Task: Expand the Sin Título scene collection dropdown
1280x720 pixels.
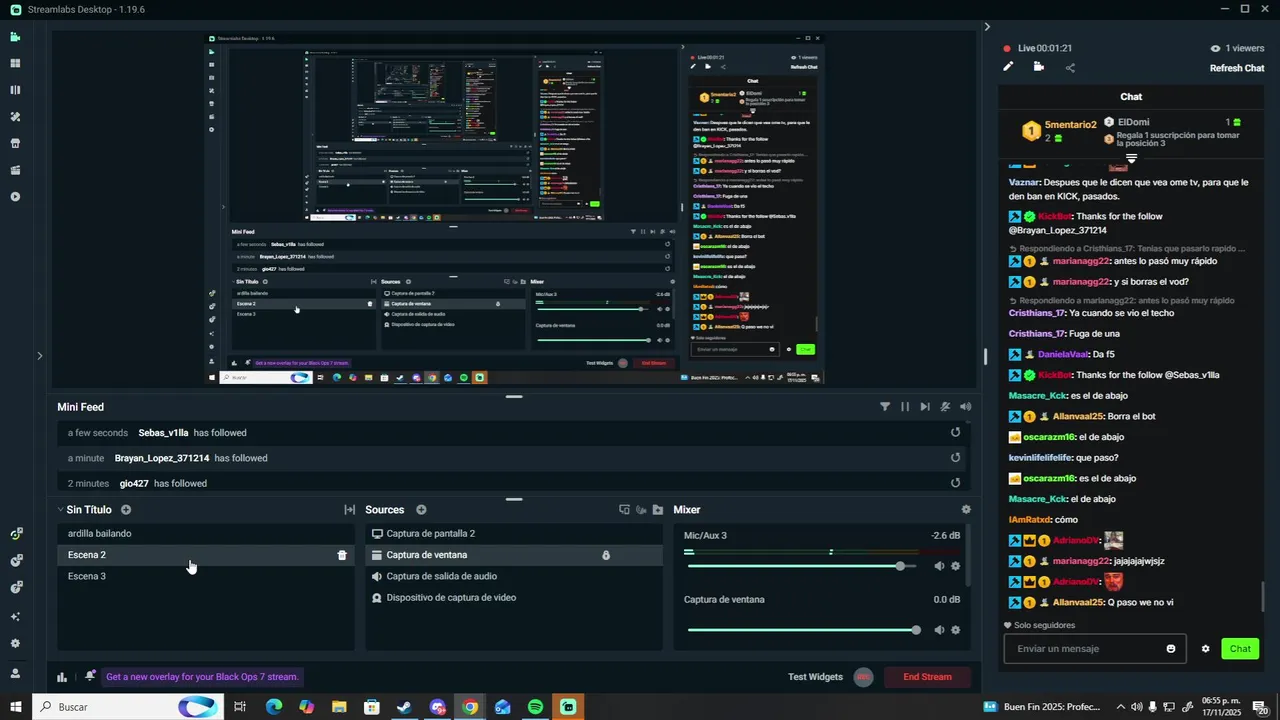Action: pos(60,510)
